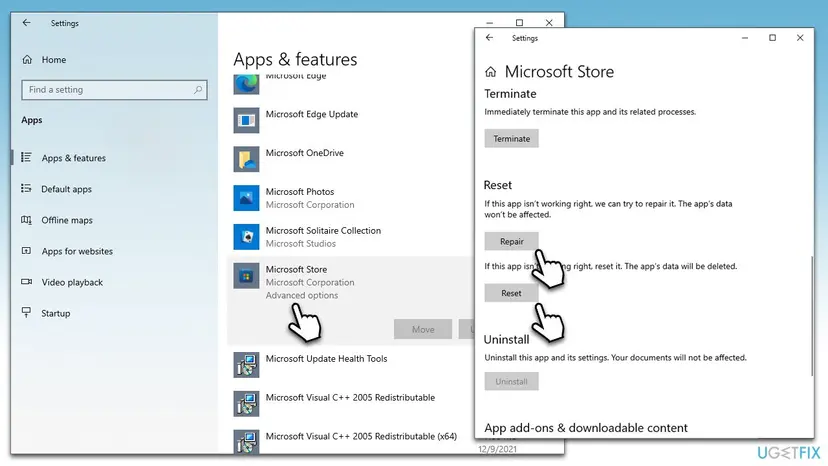Screen dimensions: 828x466
Task: Open Home in the settings sidebar
Action: [x=54, y=60]
